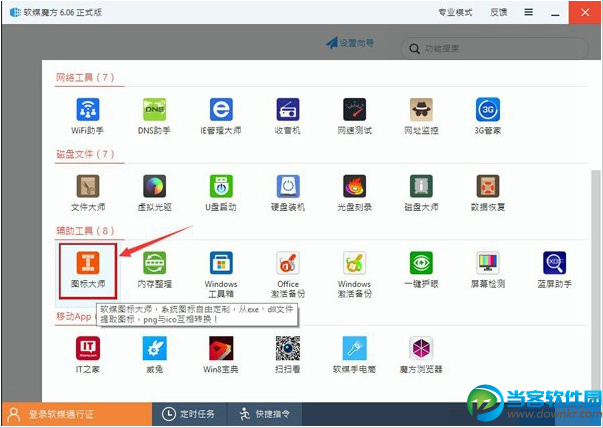Open the hamburger menu in title bar
Viewport: 603px width, 428px height.
point(529,12)
